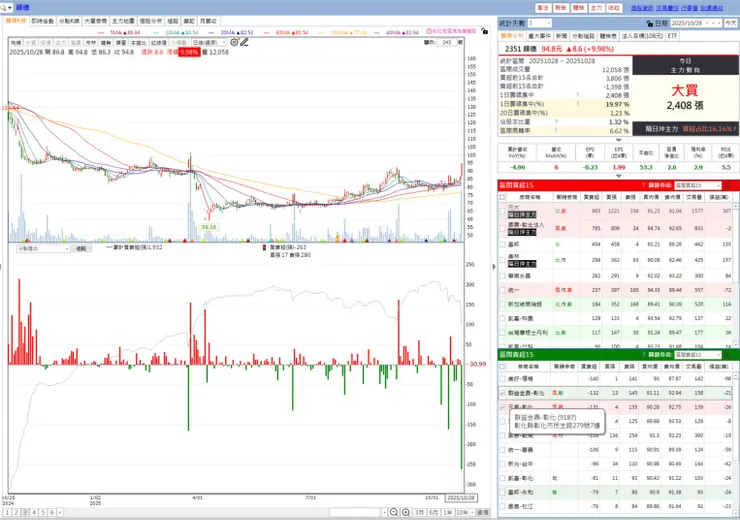Click the 還原 button near bottom right of chart

tap(483, 512)
